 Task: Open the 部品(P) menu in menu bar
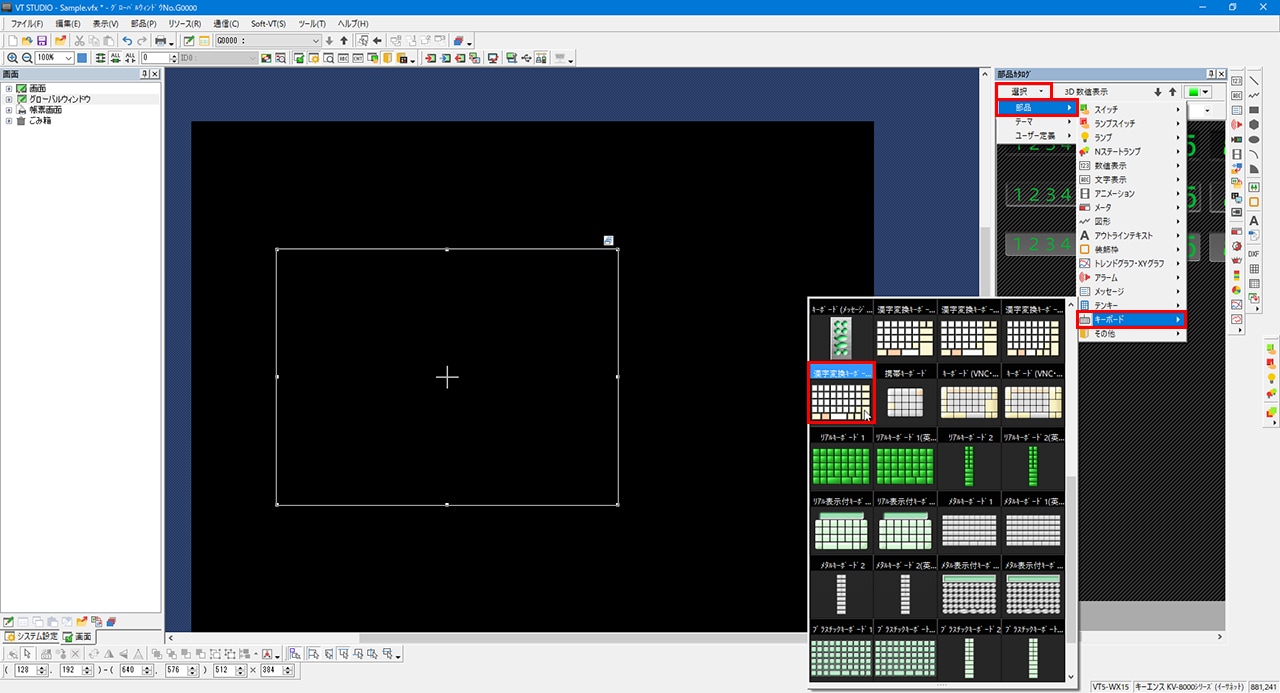click(x=144, y=23)
